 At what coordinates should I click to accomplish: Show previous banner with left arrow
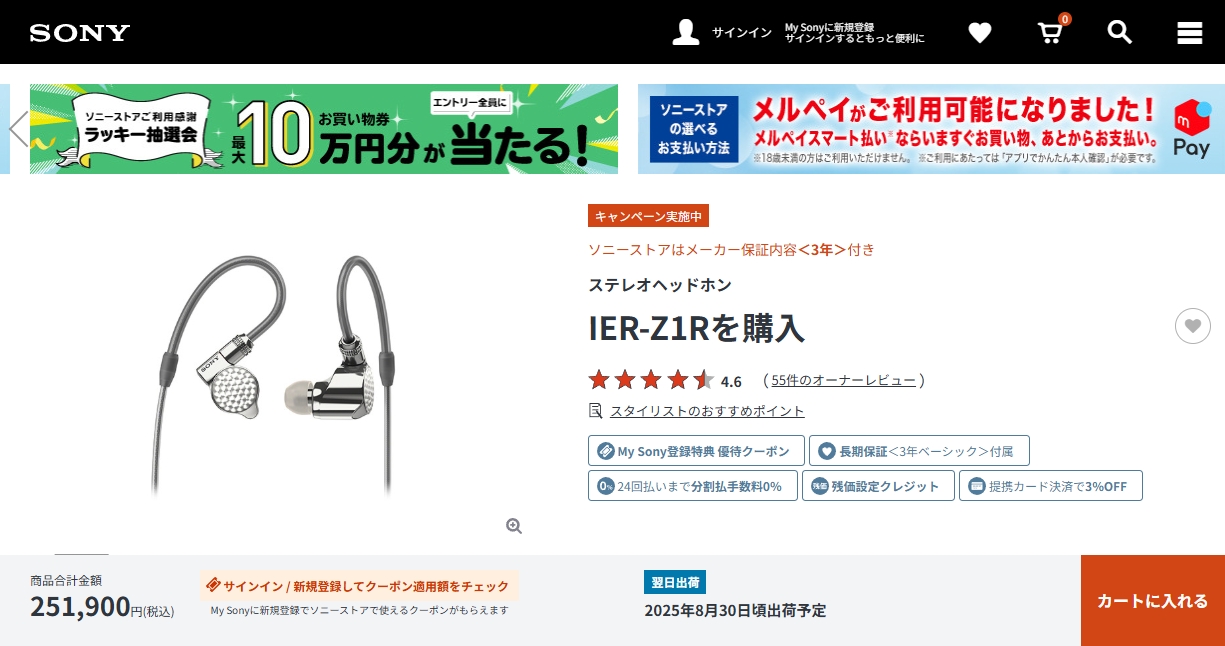coord(18,129)
